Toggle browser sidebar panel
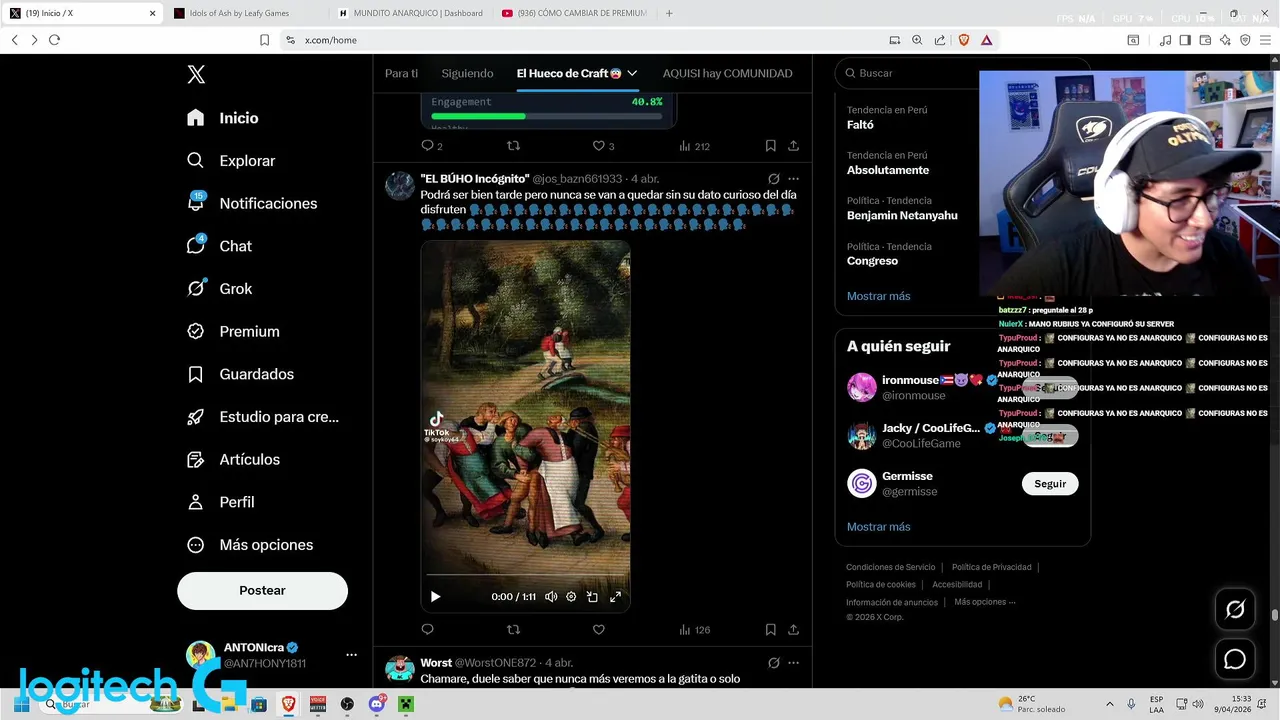Image resolution: width=1280 pixels, height=720 pixels. tap(1185, 40)
